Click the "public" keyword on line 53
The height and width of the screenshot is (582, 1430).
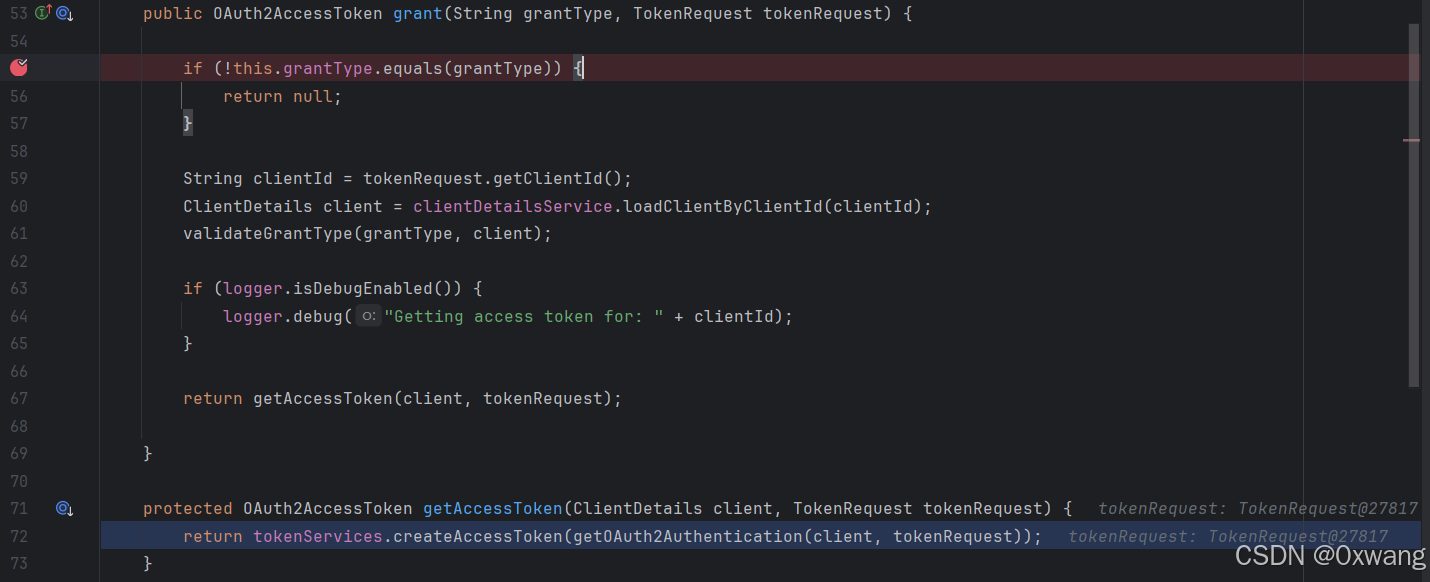pos(173,14)
